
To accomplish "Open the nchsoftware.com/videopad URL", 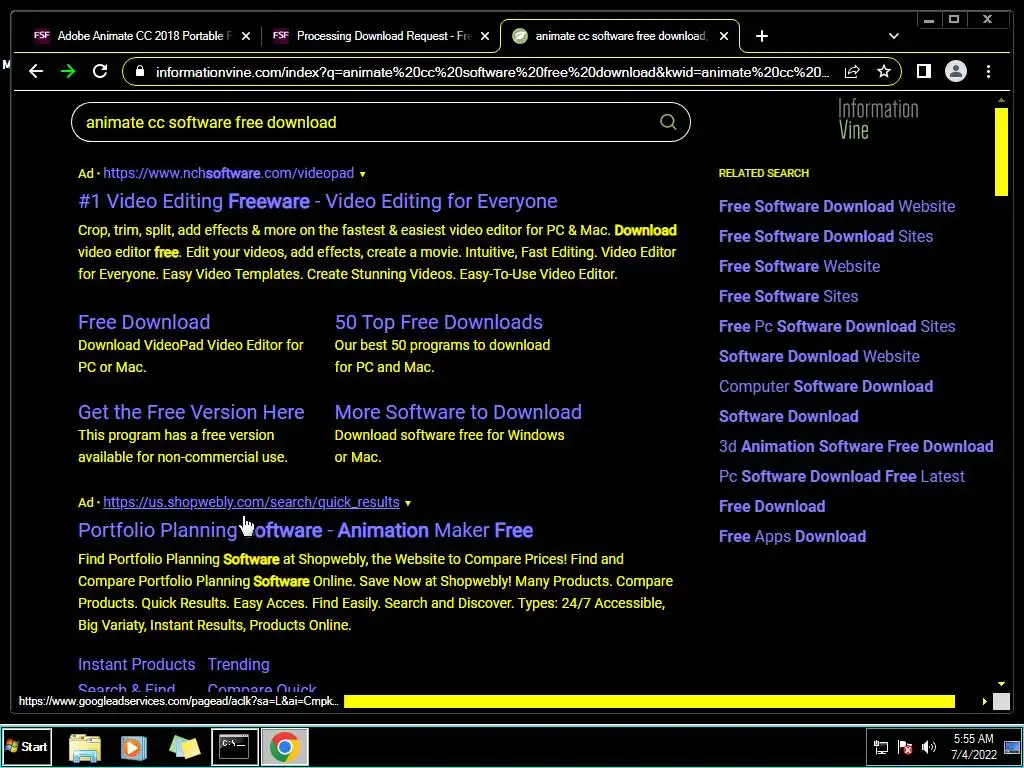I will [229, 173].
